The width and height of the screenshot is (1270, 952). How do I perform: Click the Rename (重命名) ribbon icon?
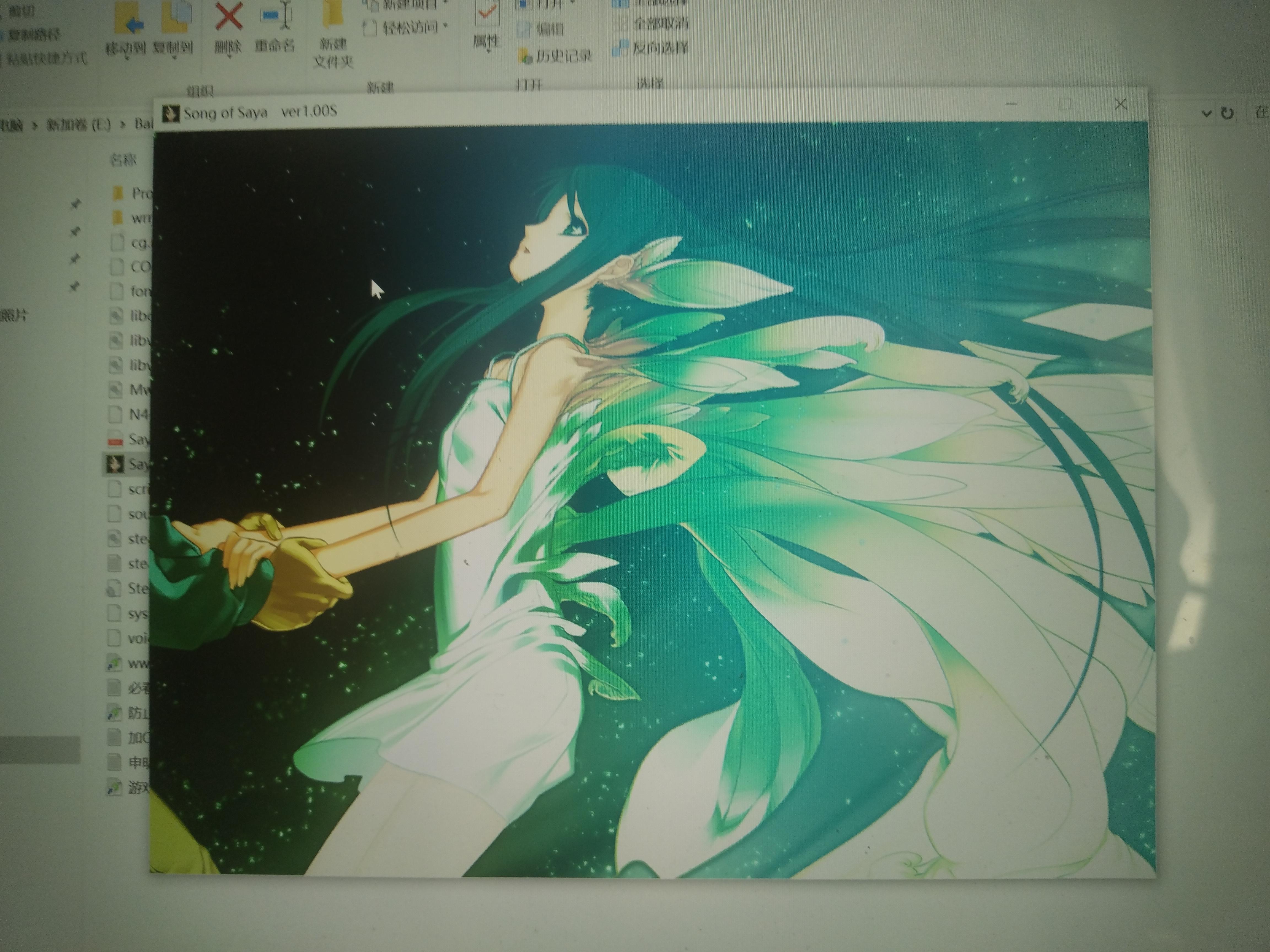click(x=276, y=15)
